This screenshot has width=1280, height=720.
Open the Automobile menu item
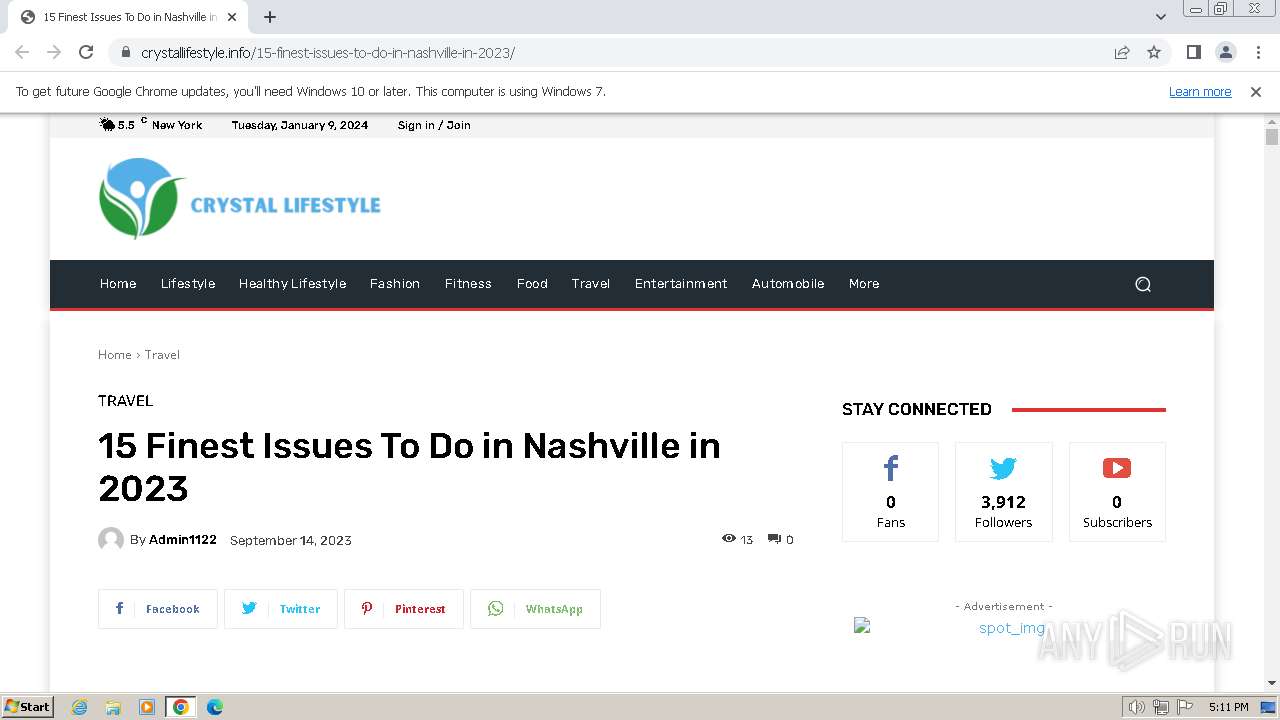788,284
